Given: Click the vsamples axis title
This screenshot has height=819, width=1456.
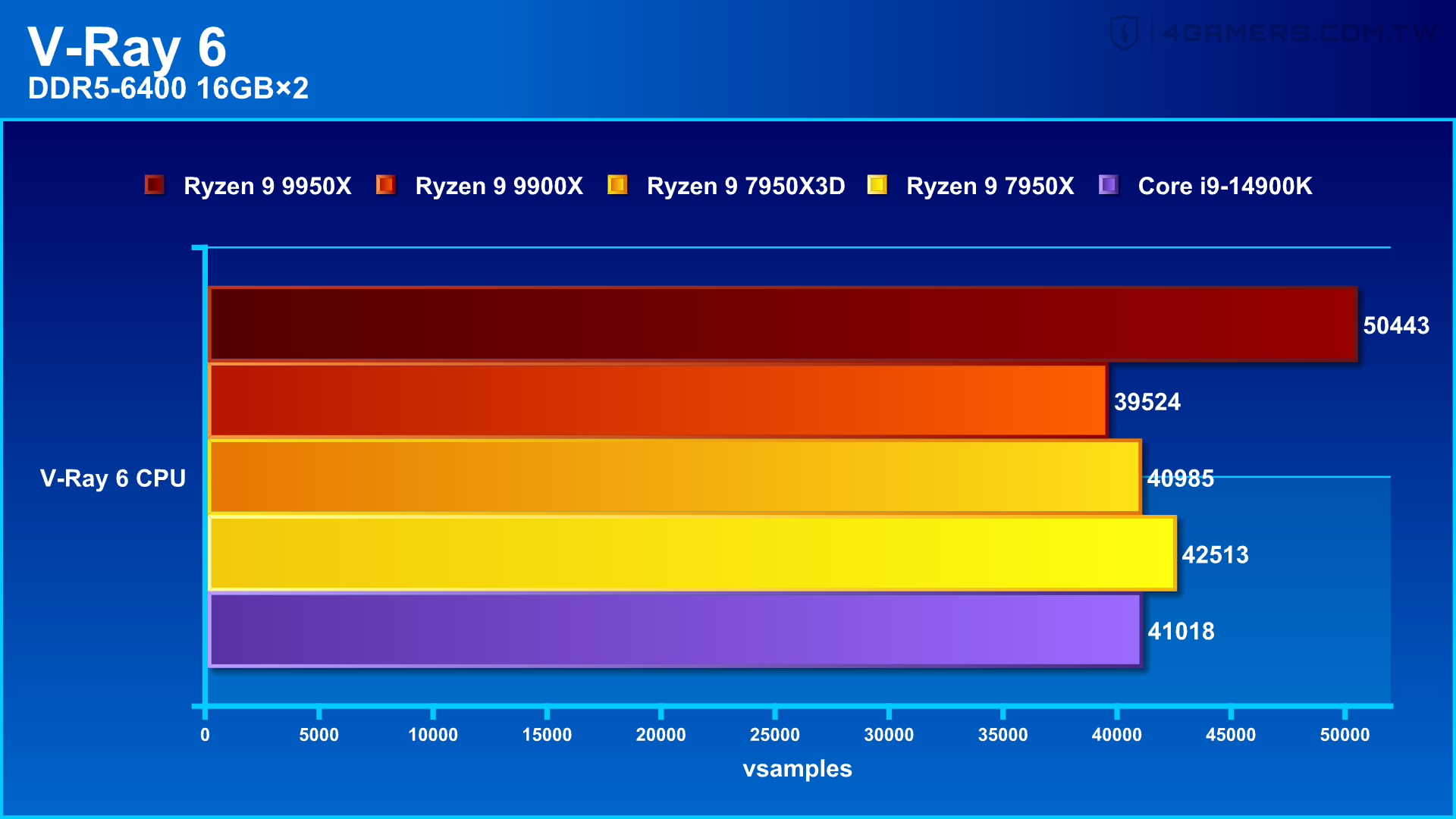Looking at the screenshot, I should point(798,769).
